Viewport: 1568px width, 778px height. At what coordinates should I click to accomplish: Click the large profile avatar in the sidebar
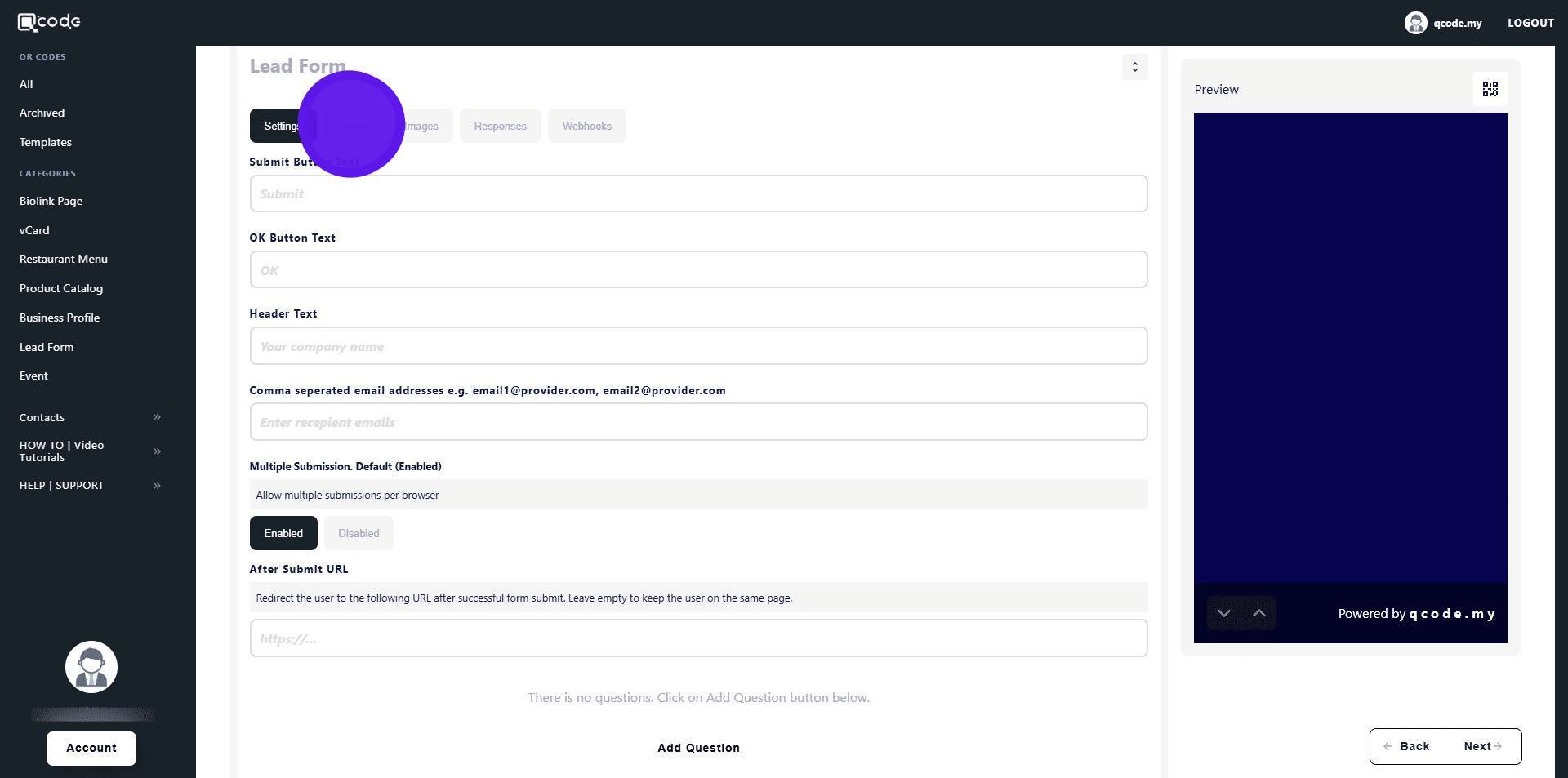pyautogui.click(x=91, y=667)
